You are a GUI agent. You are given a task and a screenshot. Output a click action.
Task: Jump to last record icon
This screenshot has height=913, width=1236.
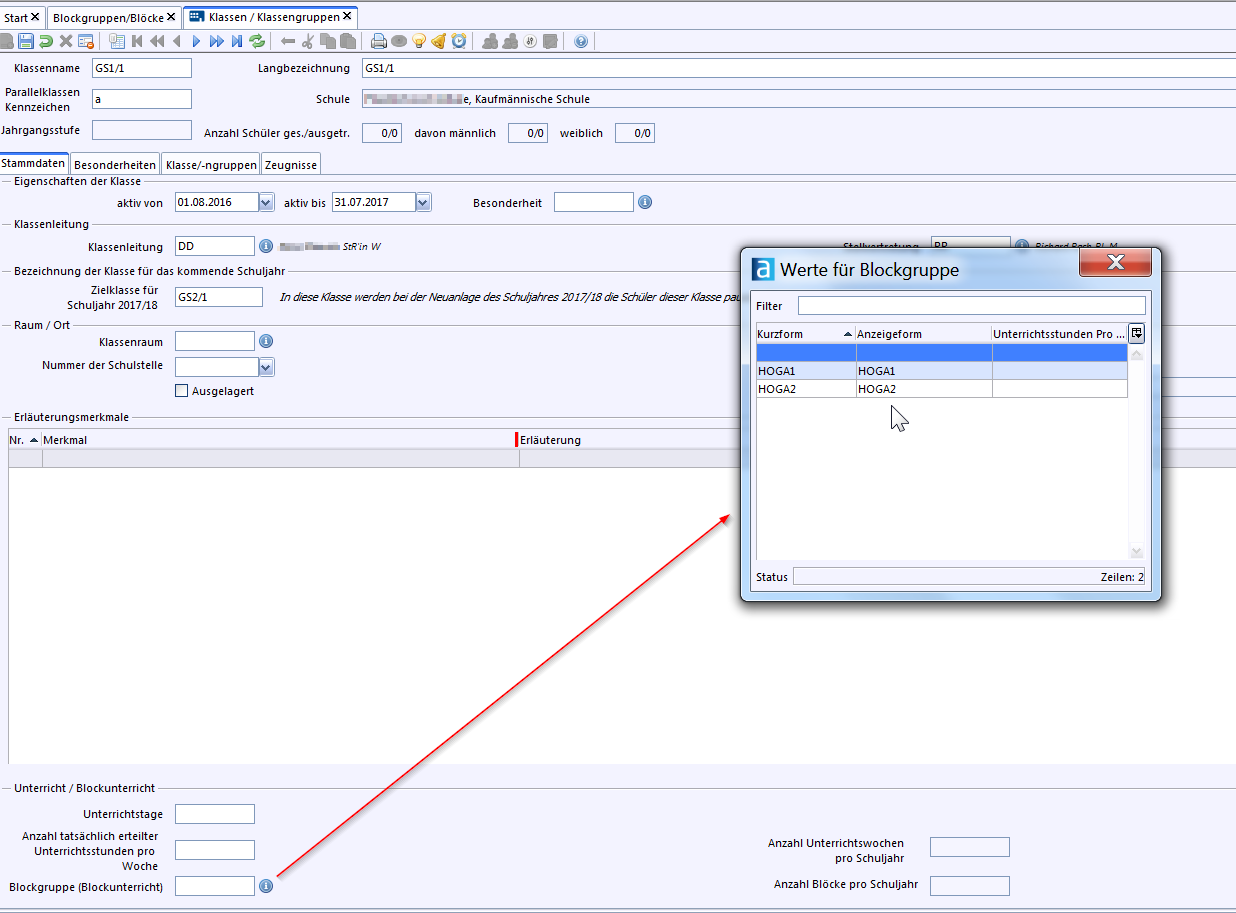coord(237,41)
